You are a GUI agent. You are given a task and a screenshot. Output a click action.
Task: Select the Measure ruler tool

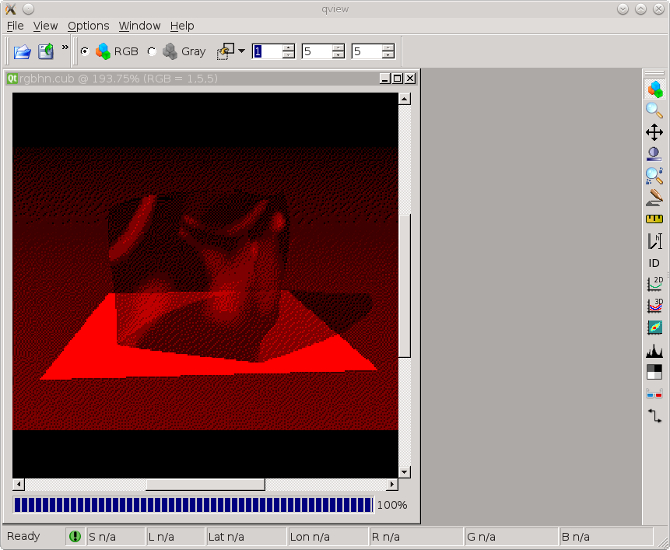(654, 219)
